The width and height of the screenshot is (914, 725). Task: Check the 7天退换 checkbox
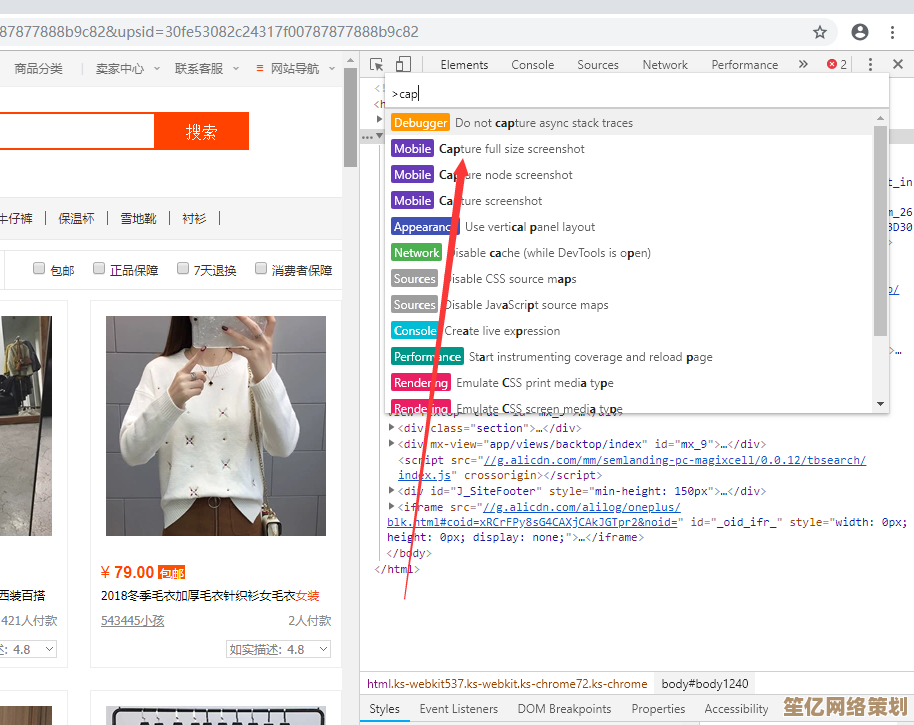click(x=183, y=268)
